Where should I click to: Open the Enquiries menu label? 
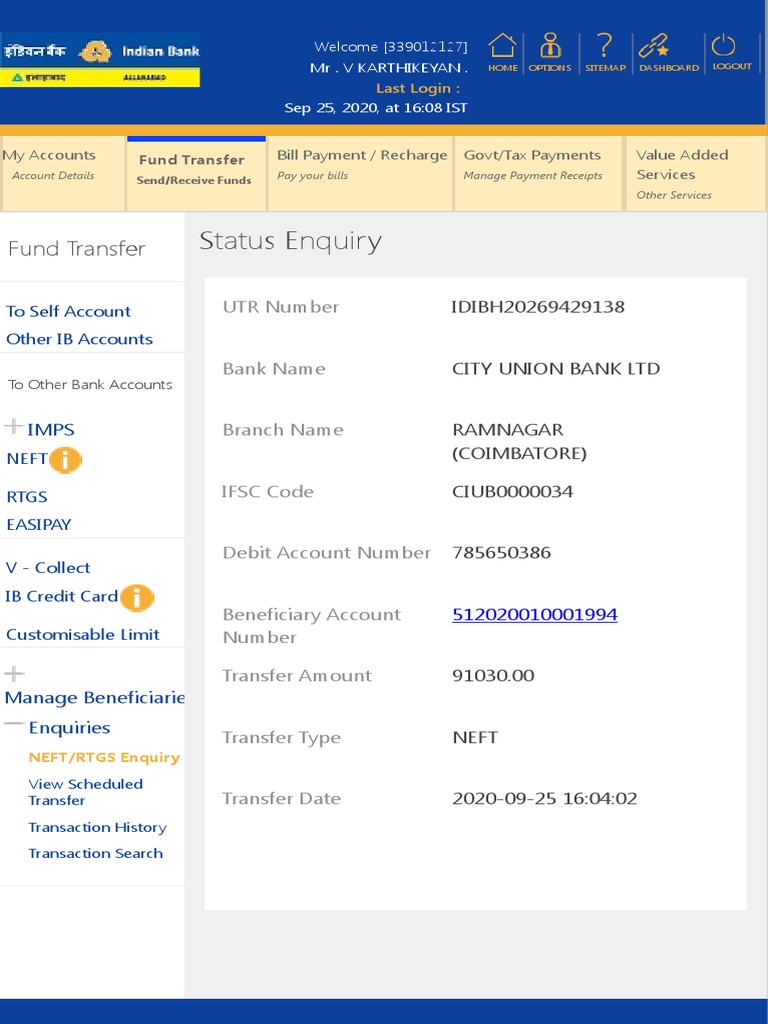point(69,728)
